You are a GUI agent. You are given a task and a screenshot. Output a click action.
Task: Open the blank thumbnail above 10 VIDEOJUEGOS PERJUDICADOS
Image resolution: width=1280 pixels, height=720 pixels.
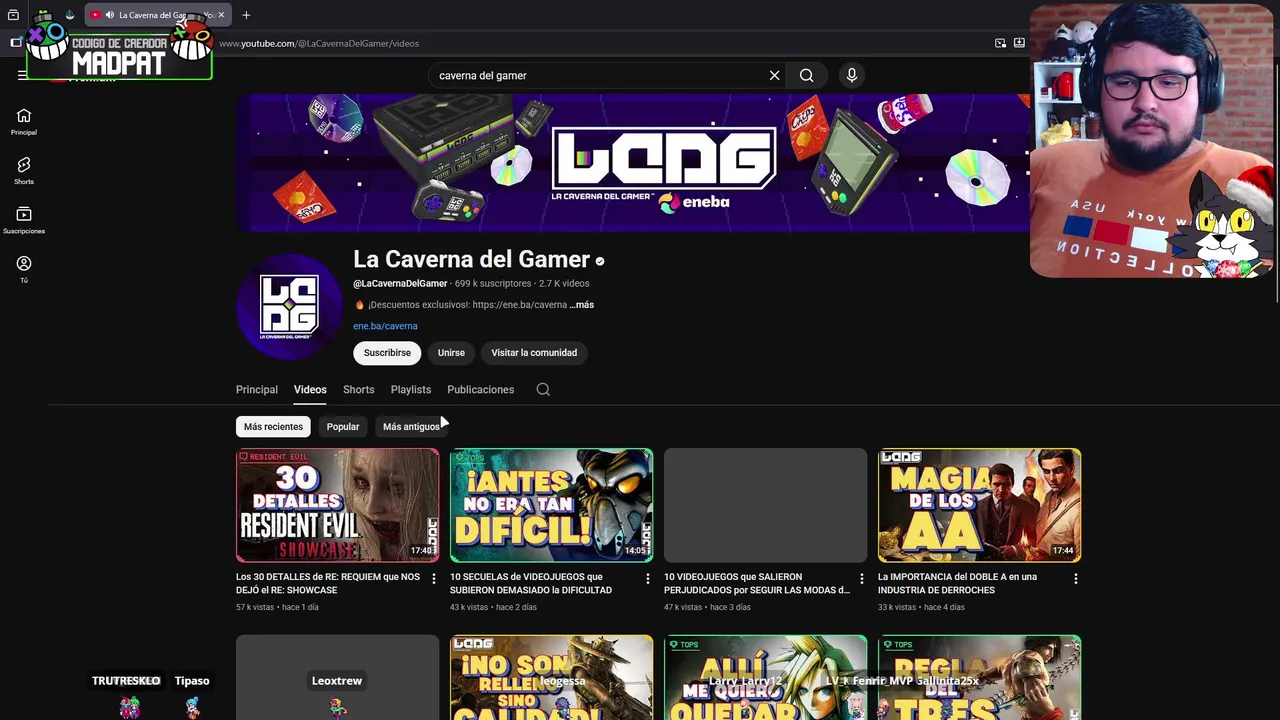click(x=765, y=505)
